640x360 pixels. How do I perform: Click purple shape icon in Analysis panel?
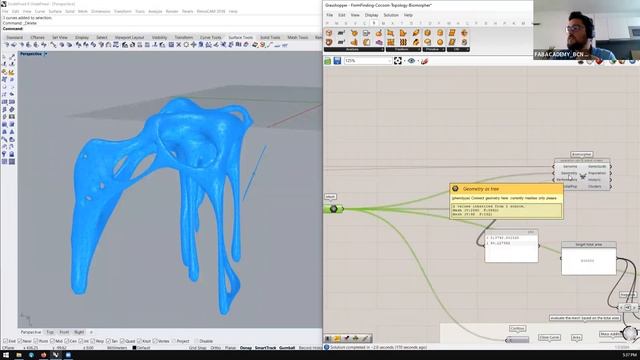coord(379,42)
